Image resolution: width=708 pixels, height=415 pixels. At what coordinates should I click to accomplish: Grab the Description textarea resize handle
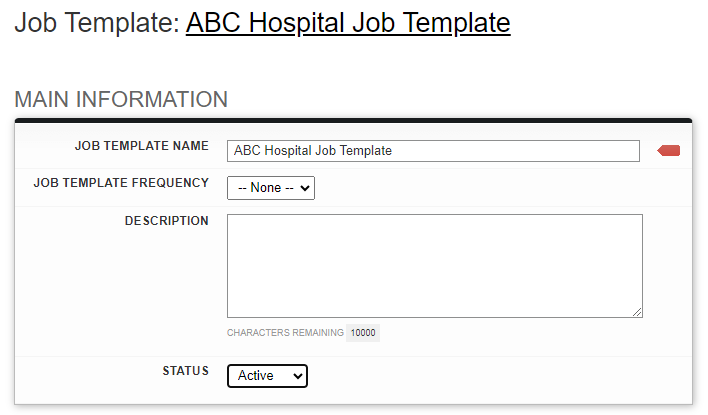(637, 312)
